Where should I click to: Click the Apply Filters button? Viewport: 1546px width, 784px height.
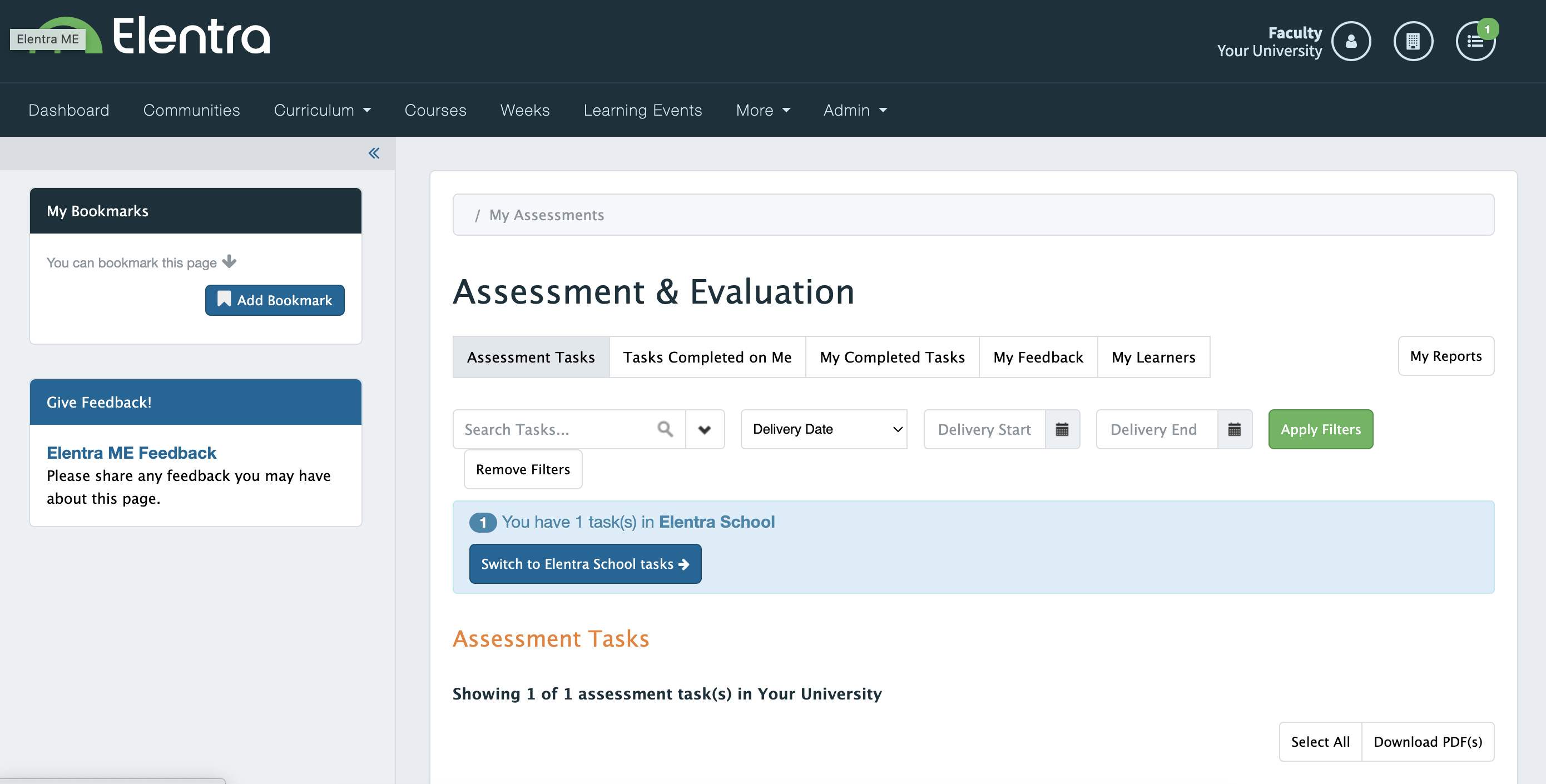1320,429
